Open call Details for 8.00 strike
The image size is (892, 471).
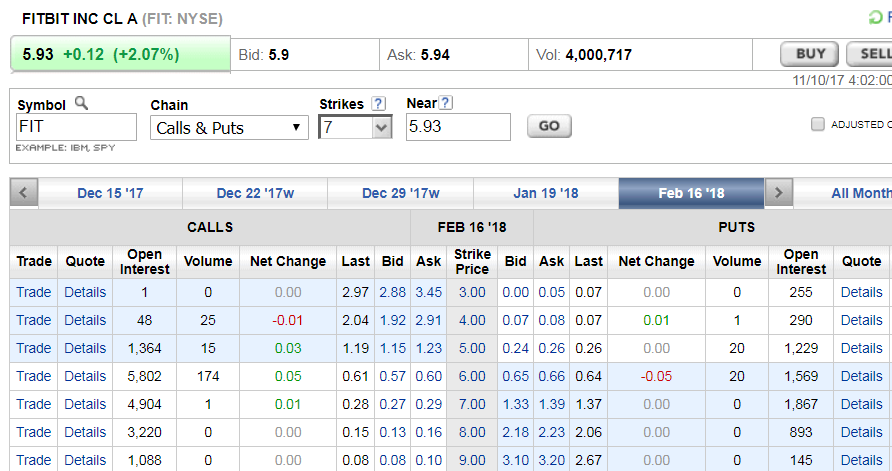pos(85,432)
